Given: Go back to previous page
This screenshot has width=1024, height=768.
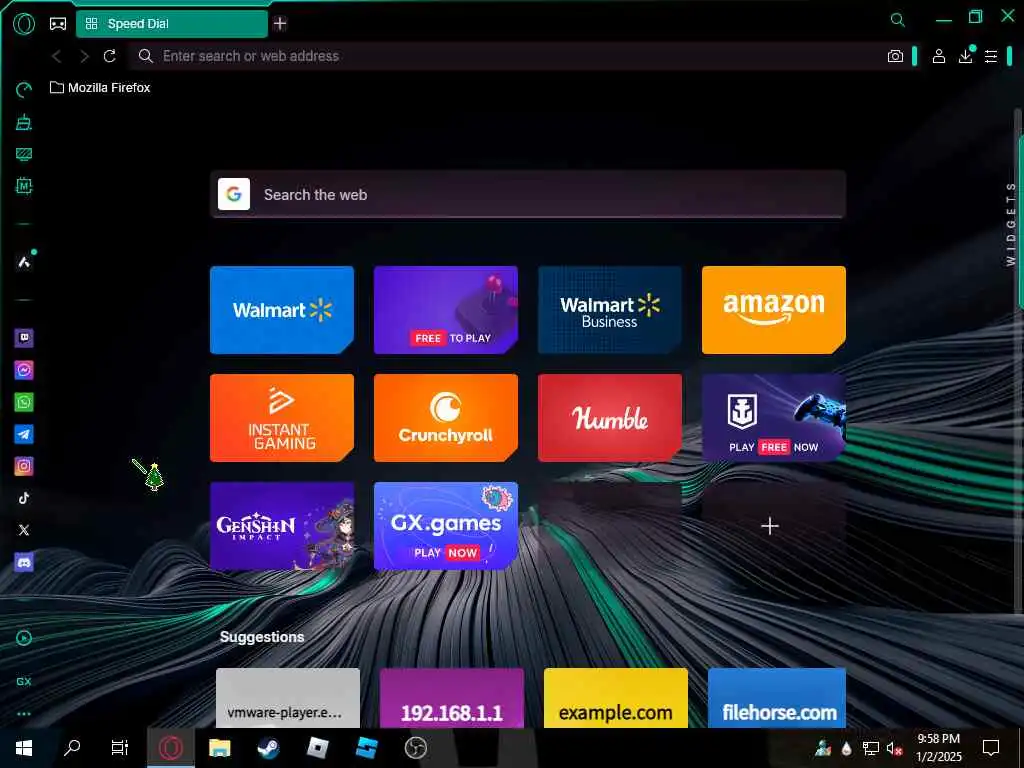Looking at the screenshot, I should click(57, 56).
